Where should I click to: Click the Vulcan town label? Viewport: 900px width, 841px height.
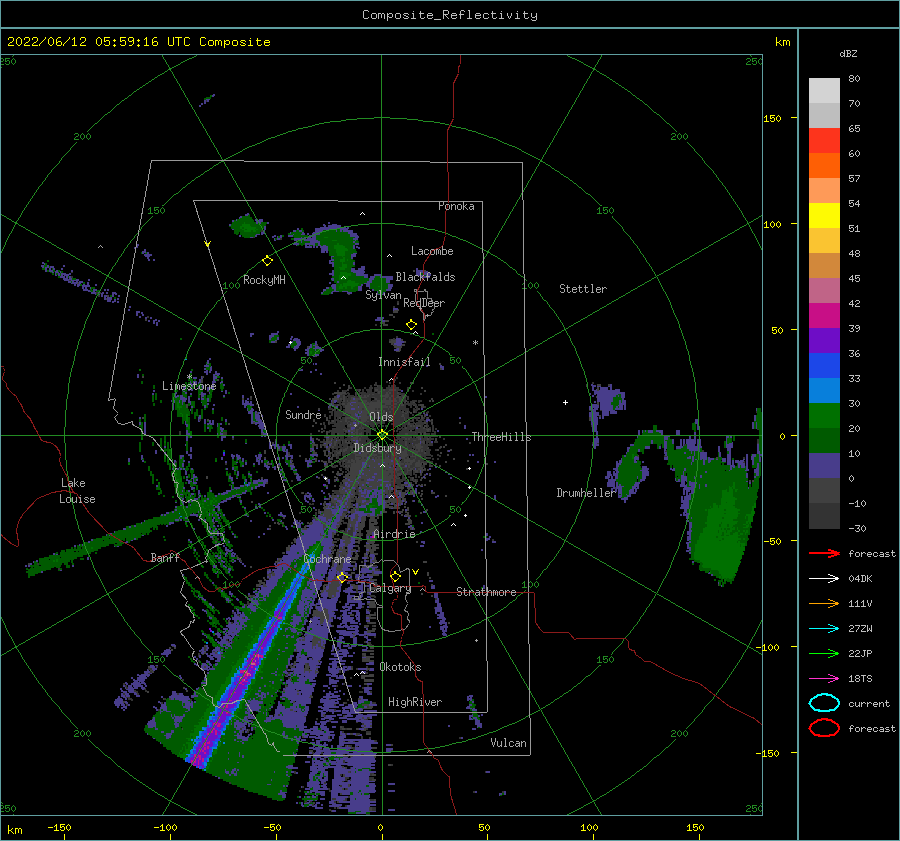[x=509, y=743]
